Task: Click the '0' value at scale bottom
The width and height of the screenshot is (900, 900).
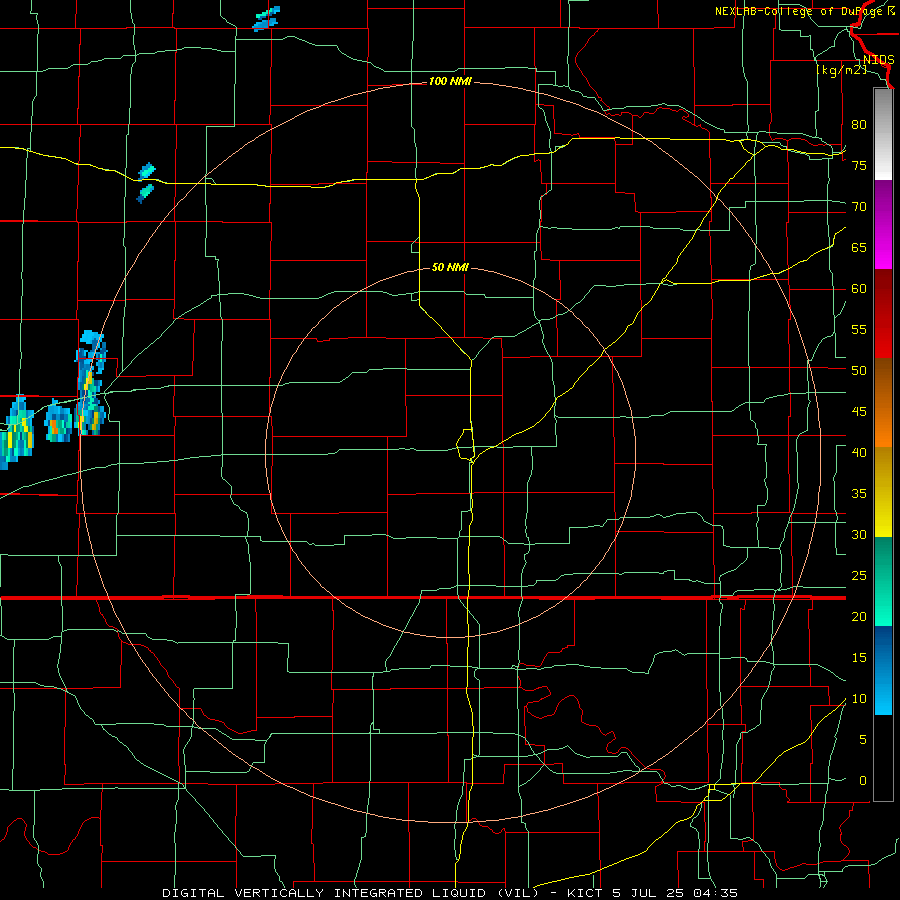Action: tap(863, 781)
